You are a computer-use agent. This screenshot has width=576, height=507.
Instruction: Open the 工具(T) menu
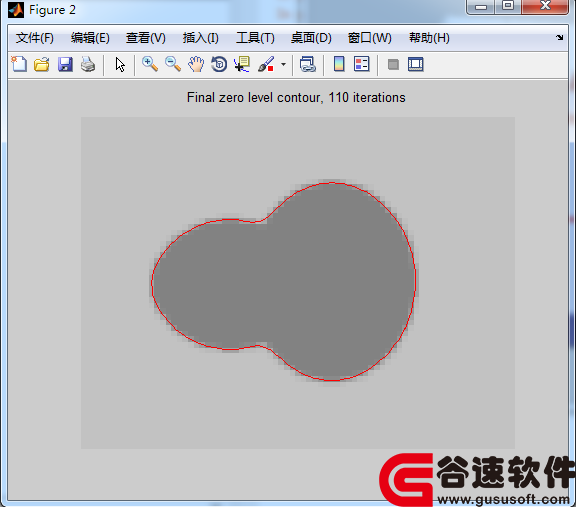point(255,37)
